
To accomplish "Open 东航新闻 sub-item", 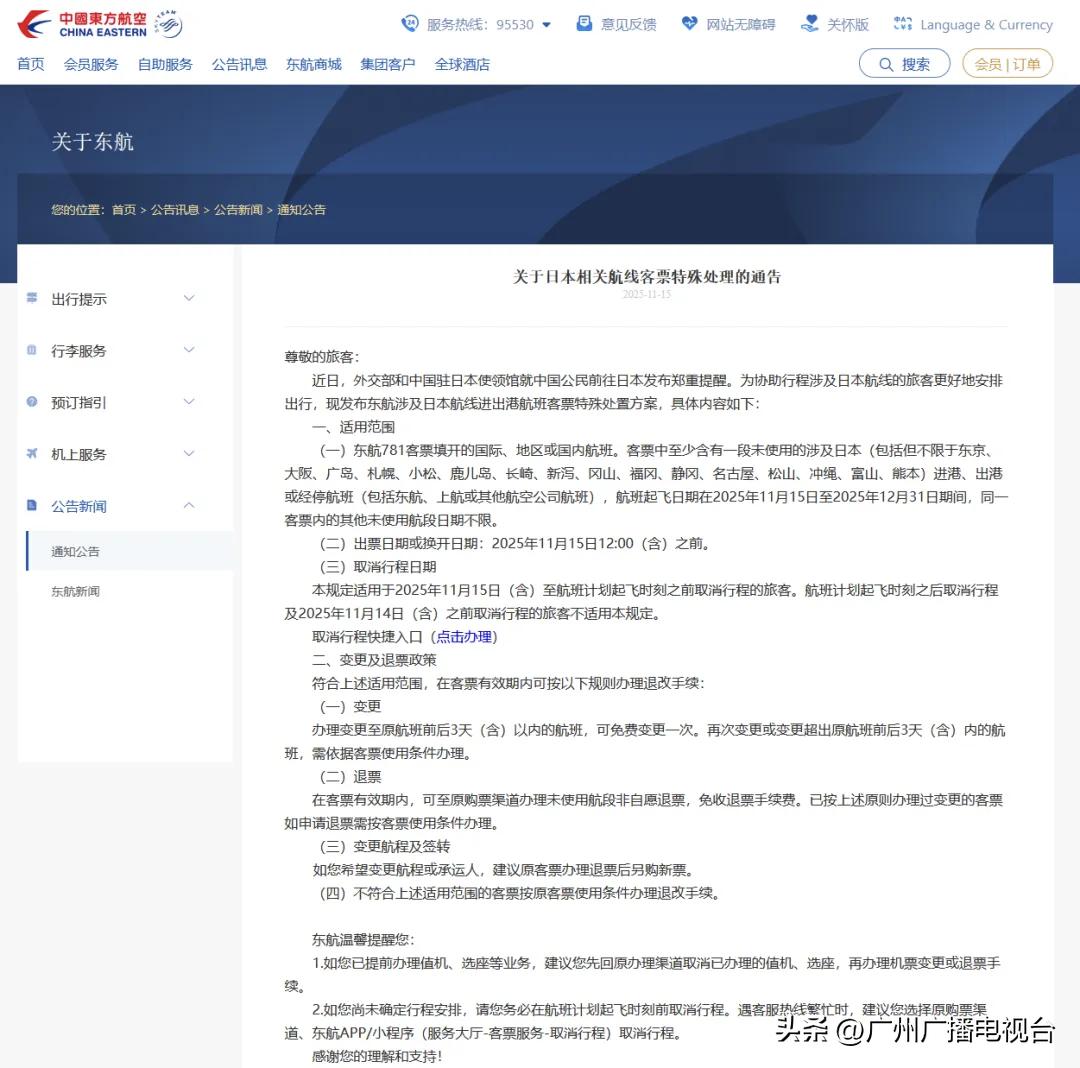I will point(75,591).
